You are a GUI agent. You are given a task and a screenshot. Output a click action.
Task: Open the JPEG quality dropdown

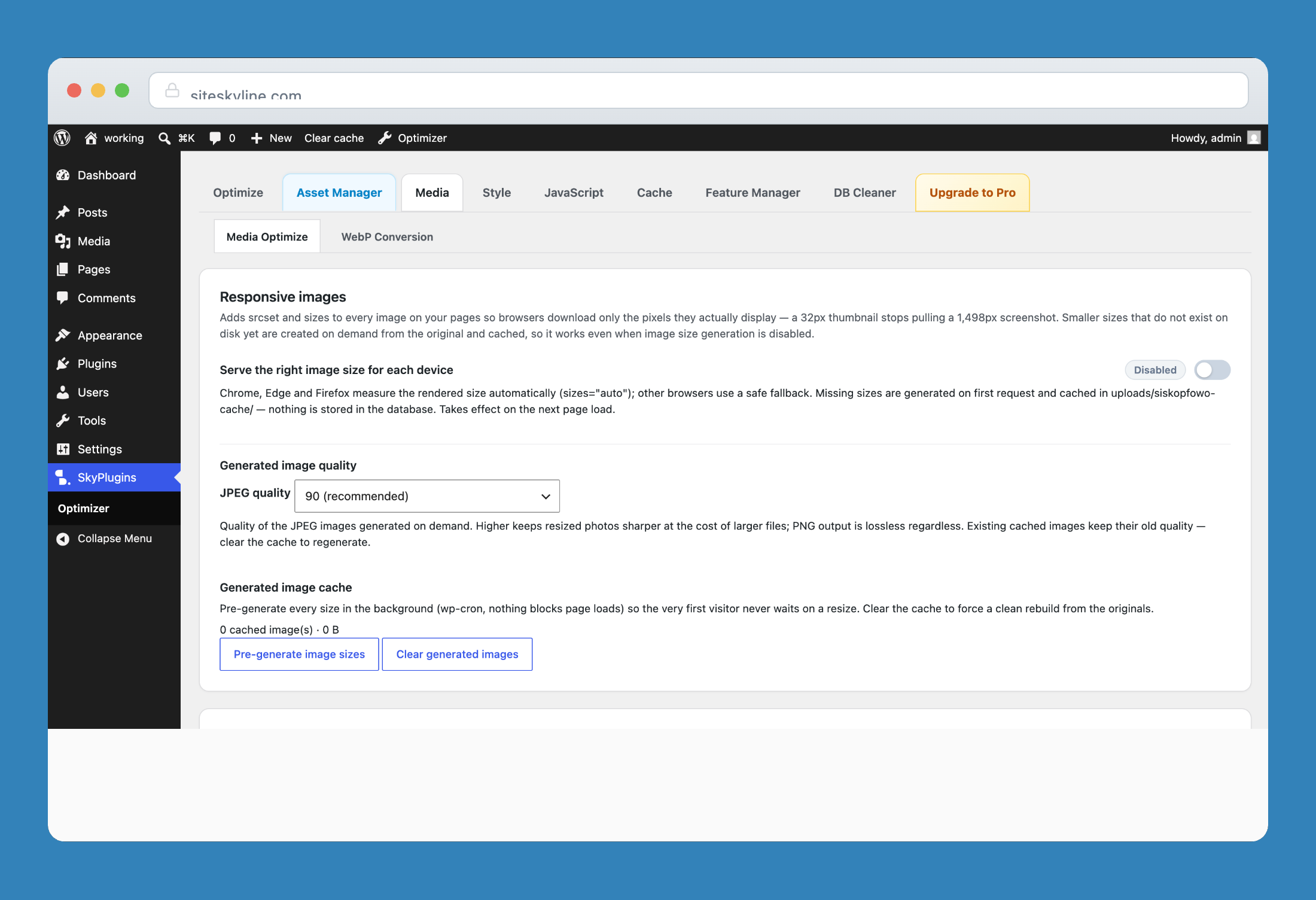427,496
